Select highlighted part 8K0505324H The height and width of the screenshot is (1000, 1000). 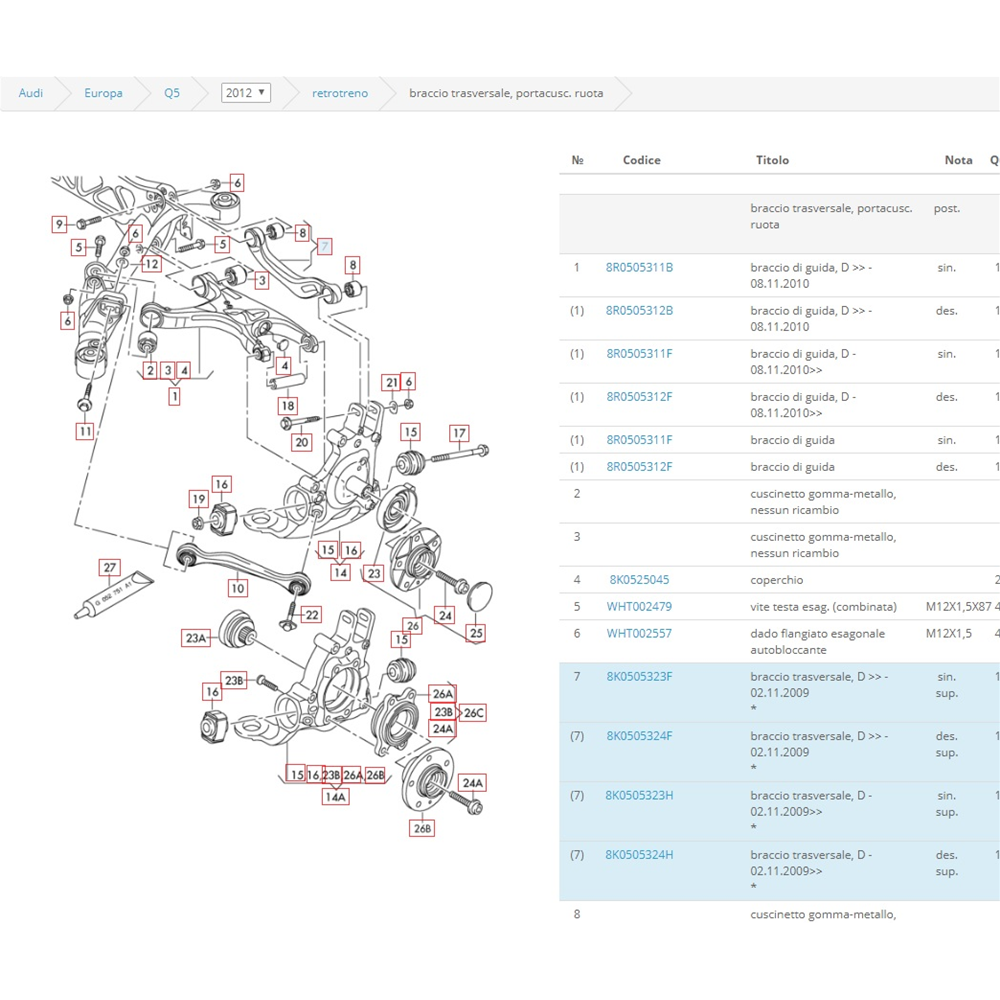(639, 855)
